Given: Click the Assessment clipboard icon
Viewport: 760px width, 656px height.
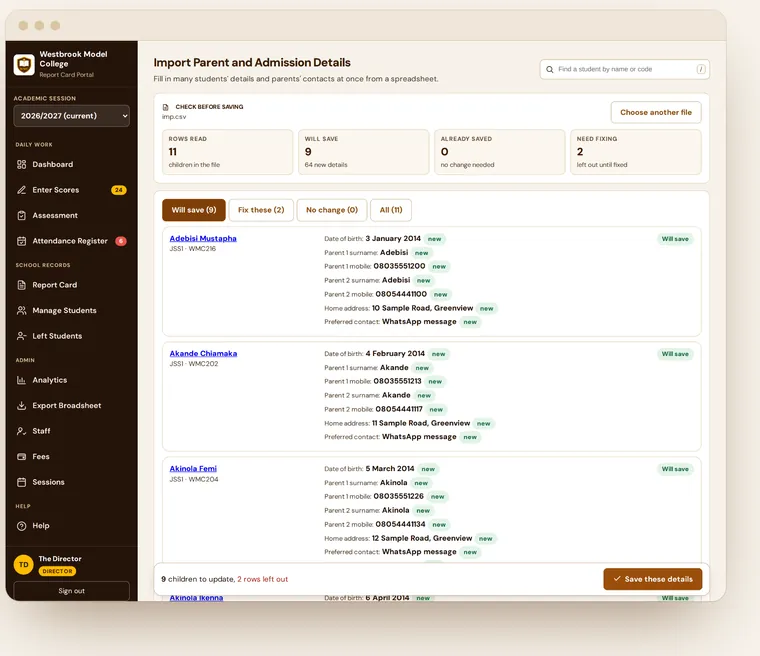Looking at the screenshot, I should click(21, 215).
